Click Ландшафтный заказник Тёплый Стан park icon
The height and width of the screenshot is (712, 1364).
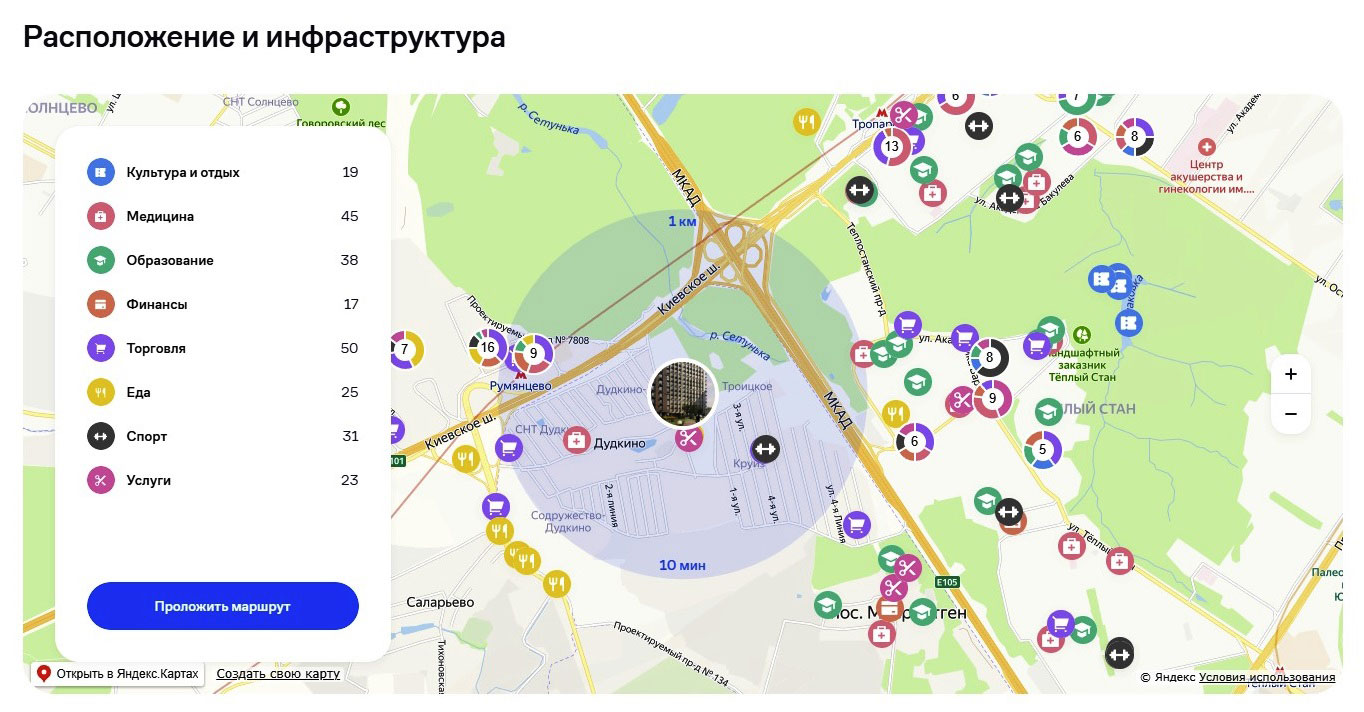tap(1081, 333)
